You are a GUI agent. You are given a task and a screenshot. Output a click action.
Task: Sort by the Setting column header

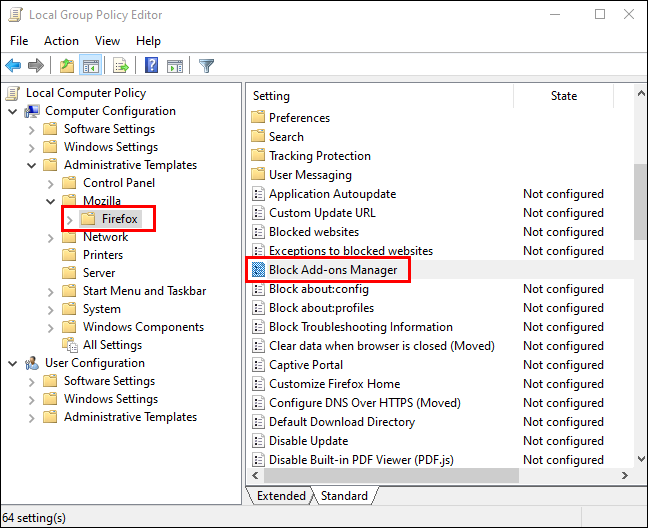pos(380,96)
